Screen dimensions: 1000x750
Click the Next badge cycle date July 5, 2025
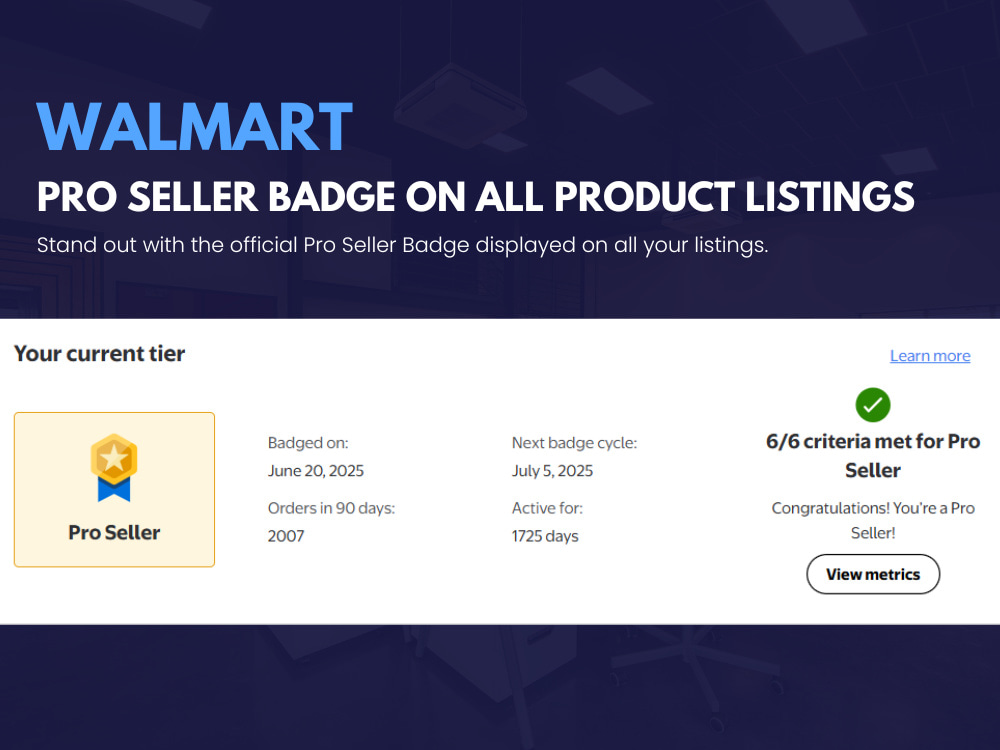[552, 471]
